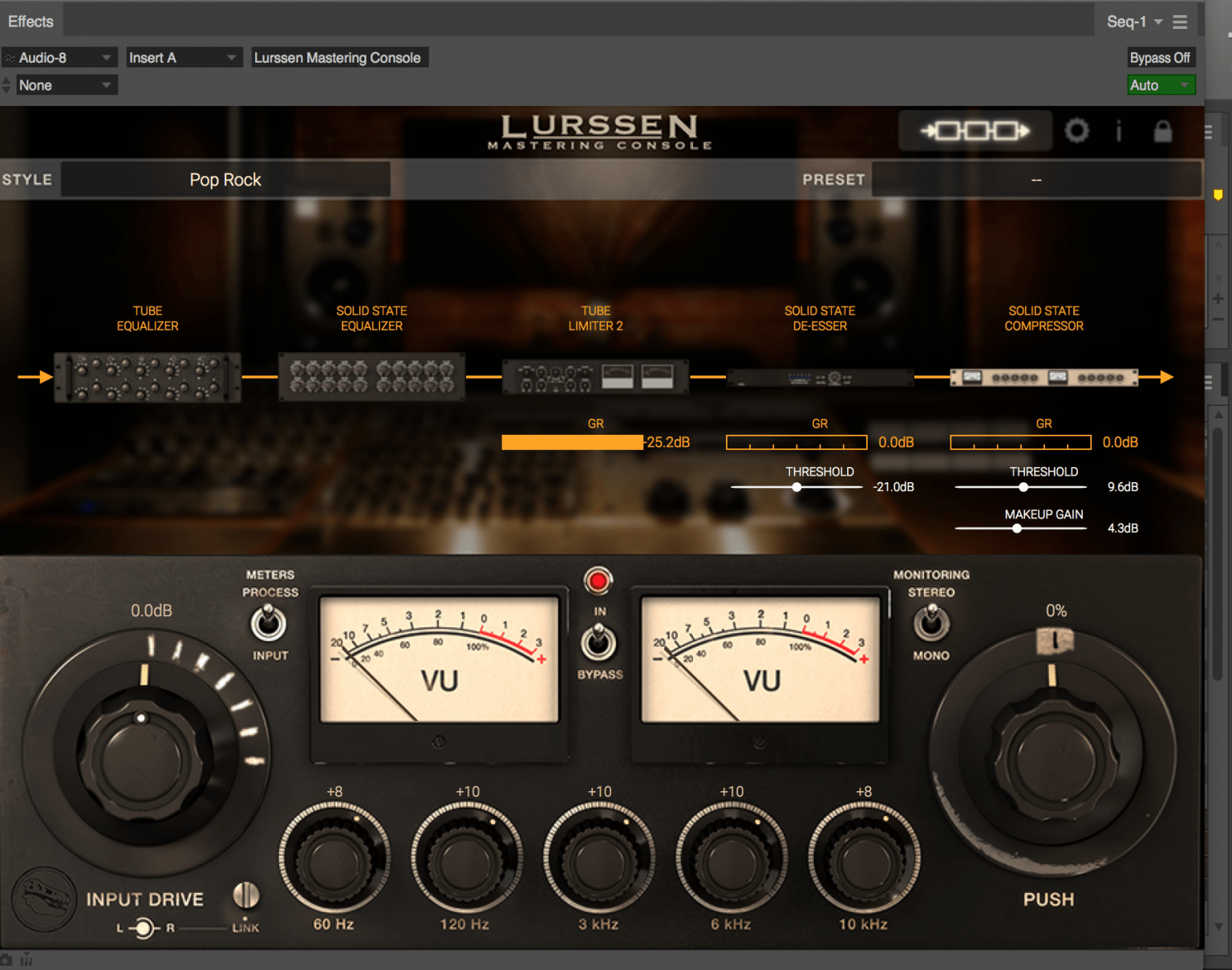The width and height of the screenshot is (1232, 970).
Task: Click the signal chain routing icon
Action: coord(975,130)
